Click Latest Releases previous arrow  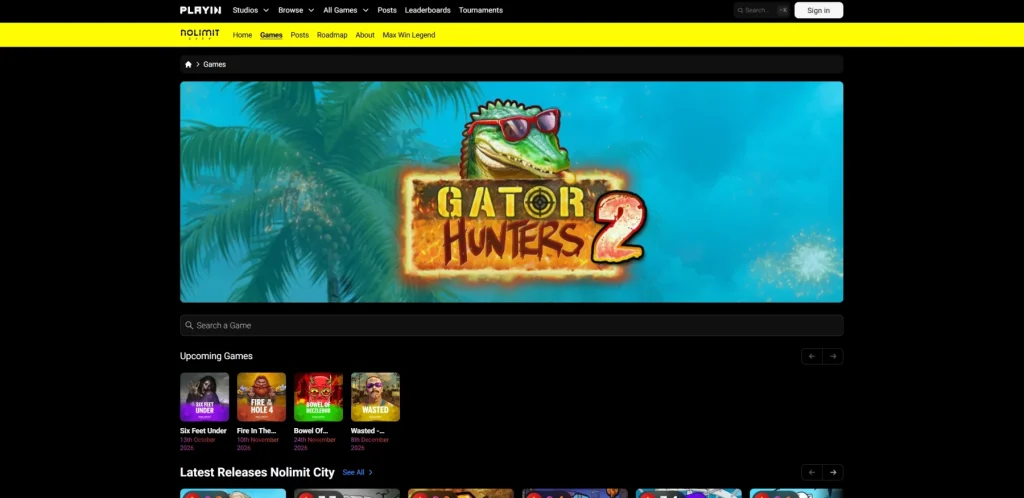812,473
